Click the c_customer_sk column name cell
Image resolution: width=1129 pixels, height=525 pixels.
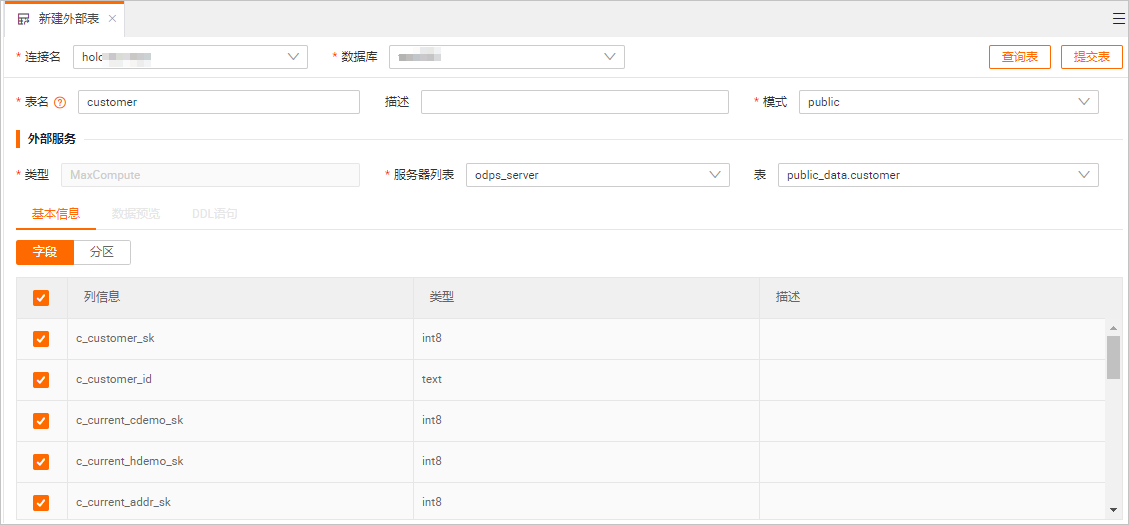pos(240,338)
